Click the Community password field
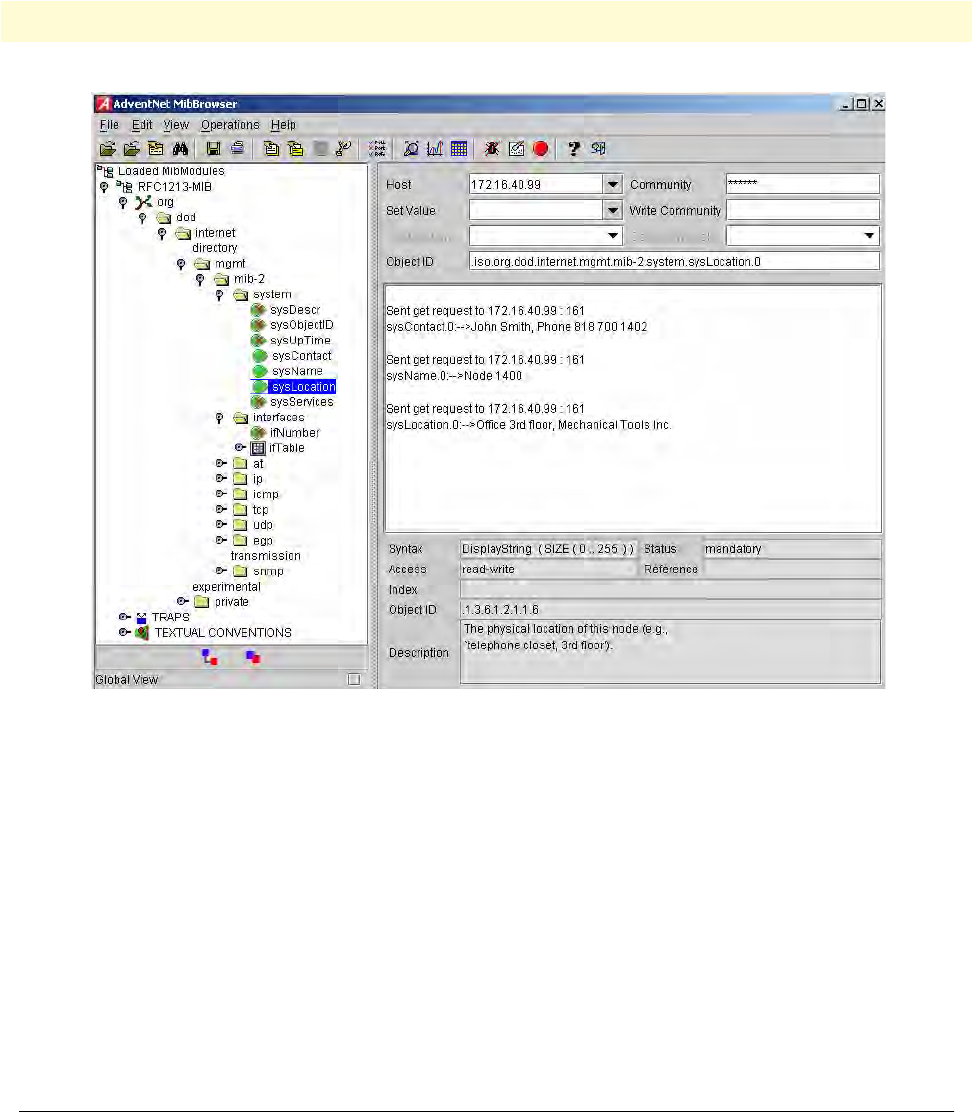 (x=802, y=184)
